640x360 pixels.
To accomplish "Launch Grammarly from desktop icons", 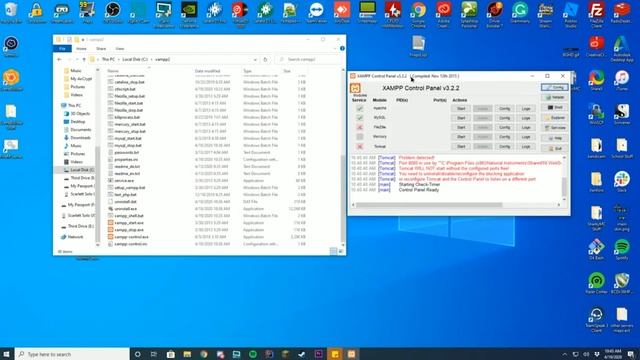I will pos(520,12).
